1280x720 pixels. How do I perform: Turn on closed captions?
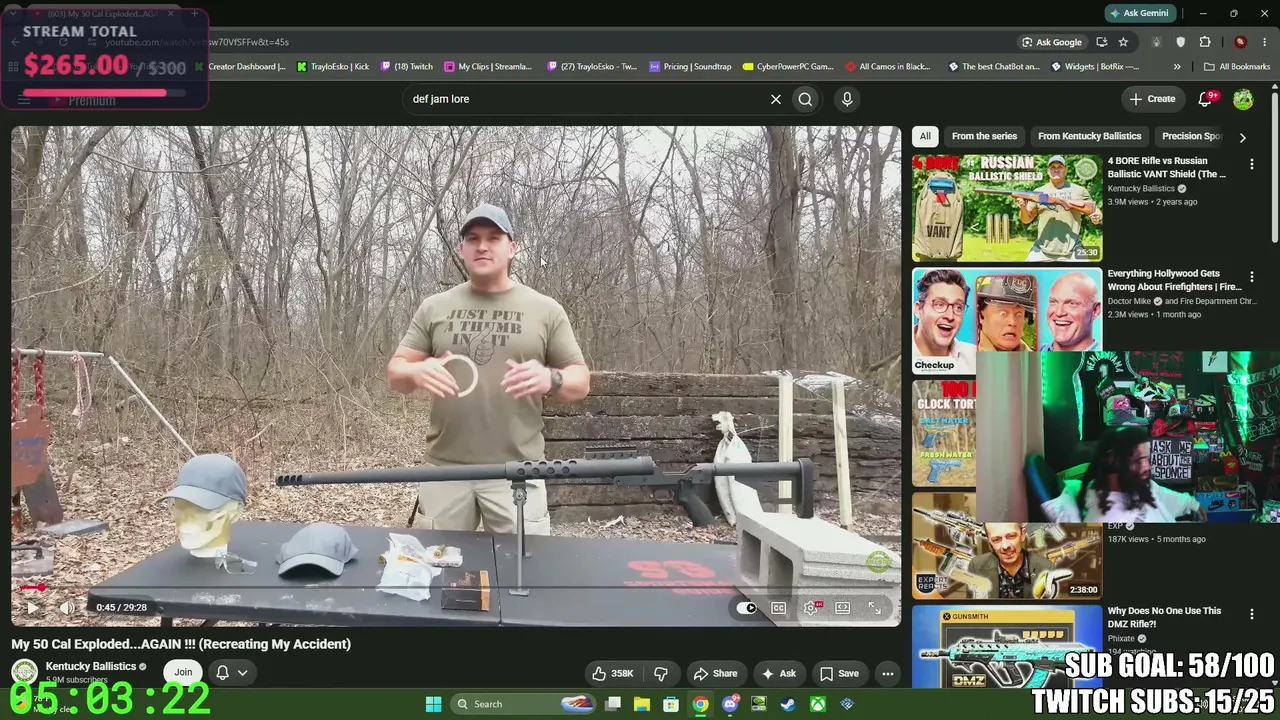pyautogui.click(x=778, y=607)
